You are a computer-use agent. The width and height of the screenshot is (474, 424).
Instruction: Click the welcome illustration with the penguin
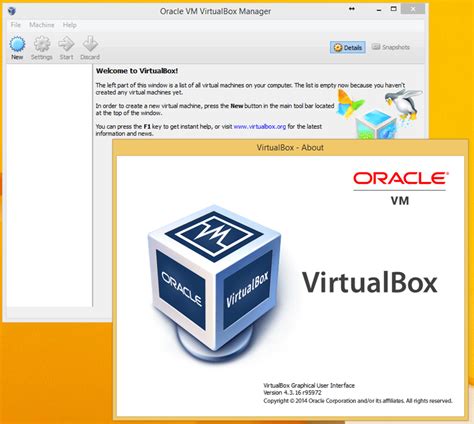[x=379, y=113]
